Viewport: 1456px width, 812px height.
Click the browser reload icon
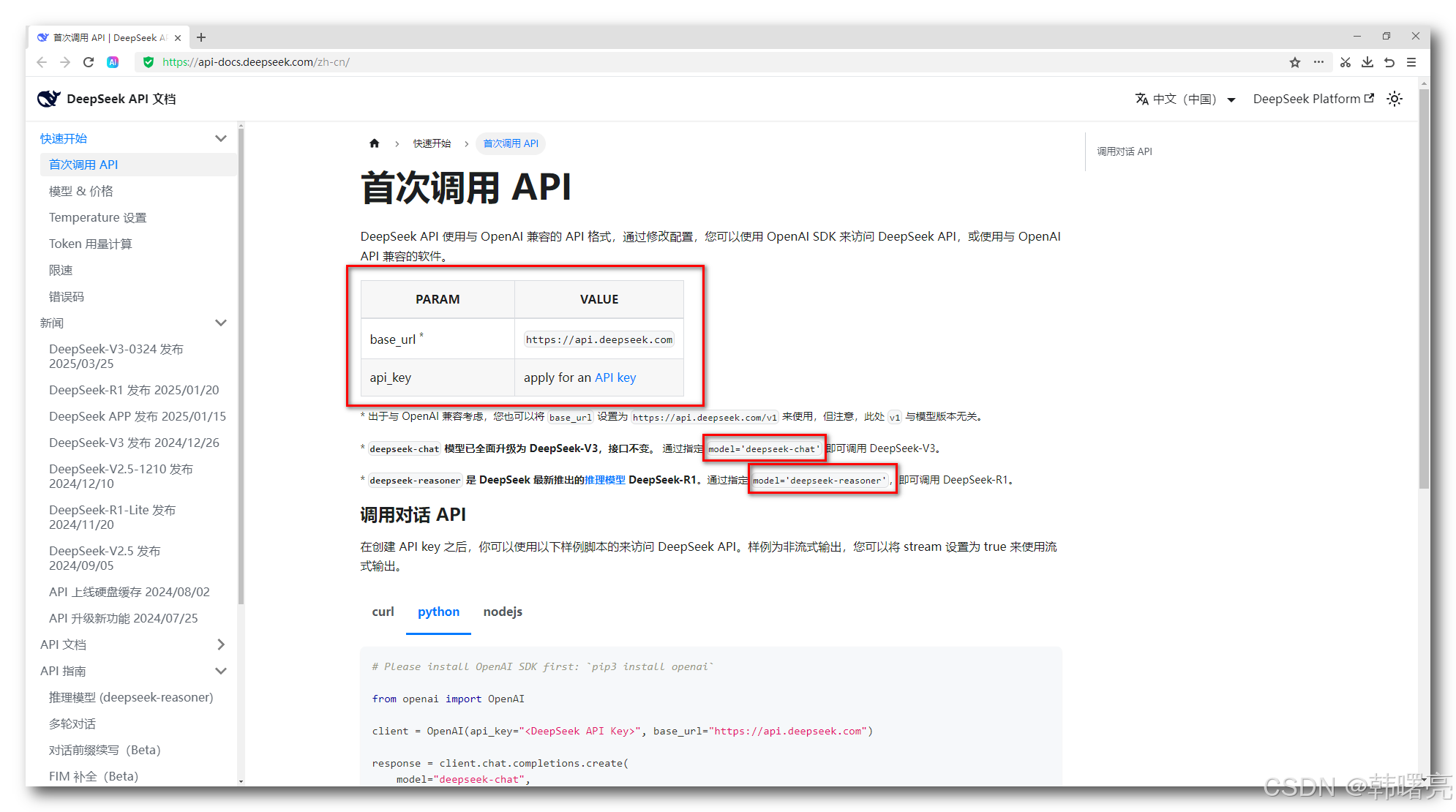89,62
